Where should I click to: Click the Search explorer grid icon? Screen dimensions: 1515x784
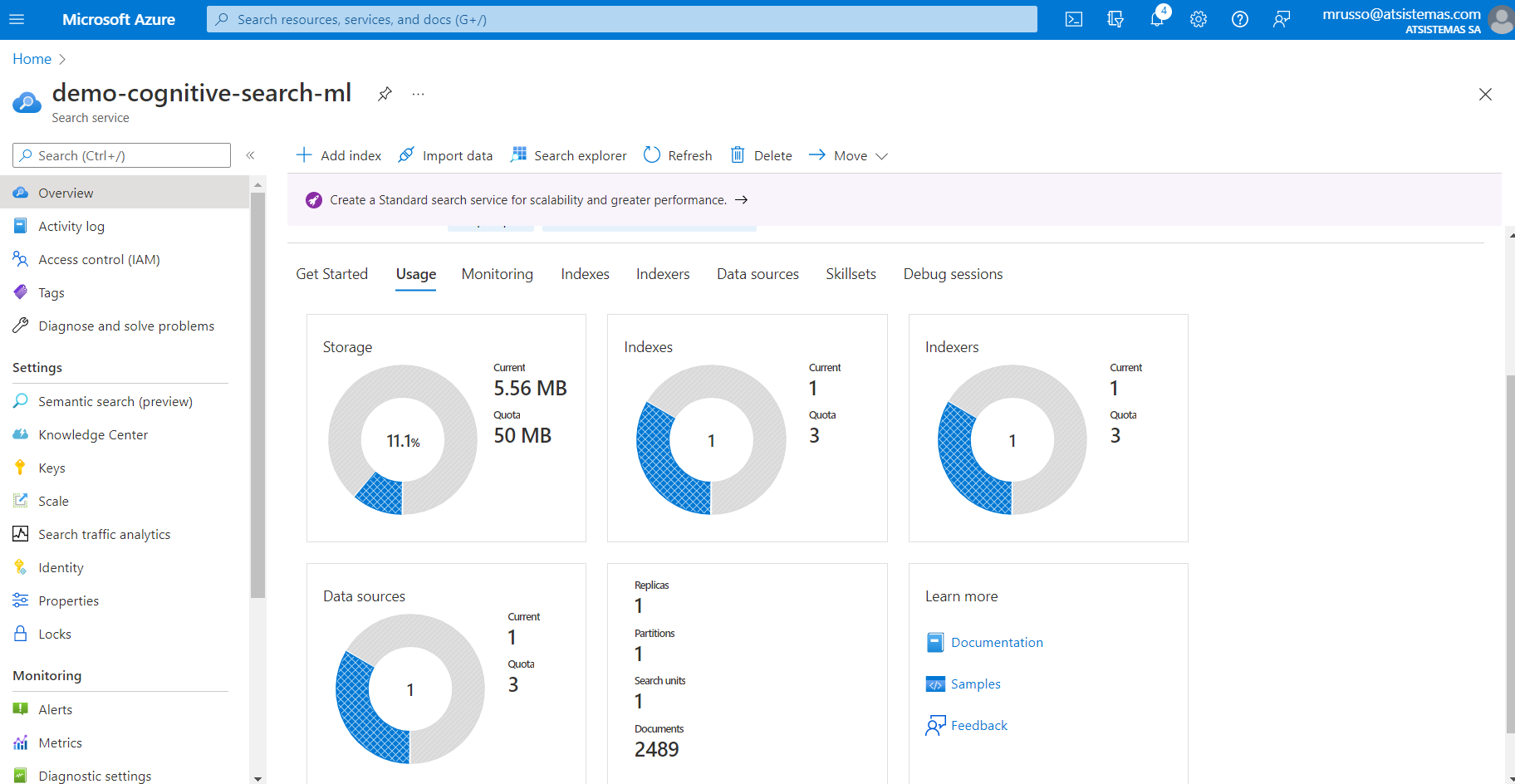(518, 154)
